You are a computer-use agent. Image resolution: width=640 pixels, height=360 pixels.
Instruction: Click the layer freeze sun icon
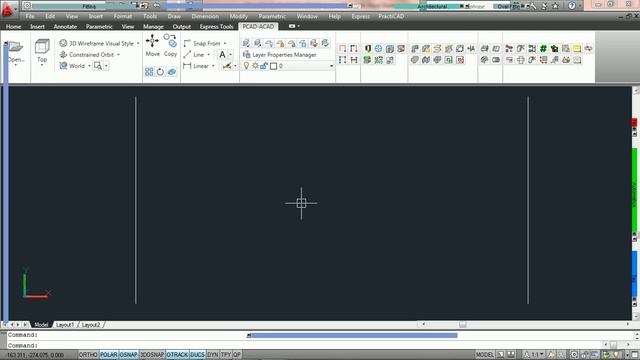(x=255, y=66)
